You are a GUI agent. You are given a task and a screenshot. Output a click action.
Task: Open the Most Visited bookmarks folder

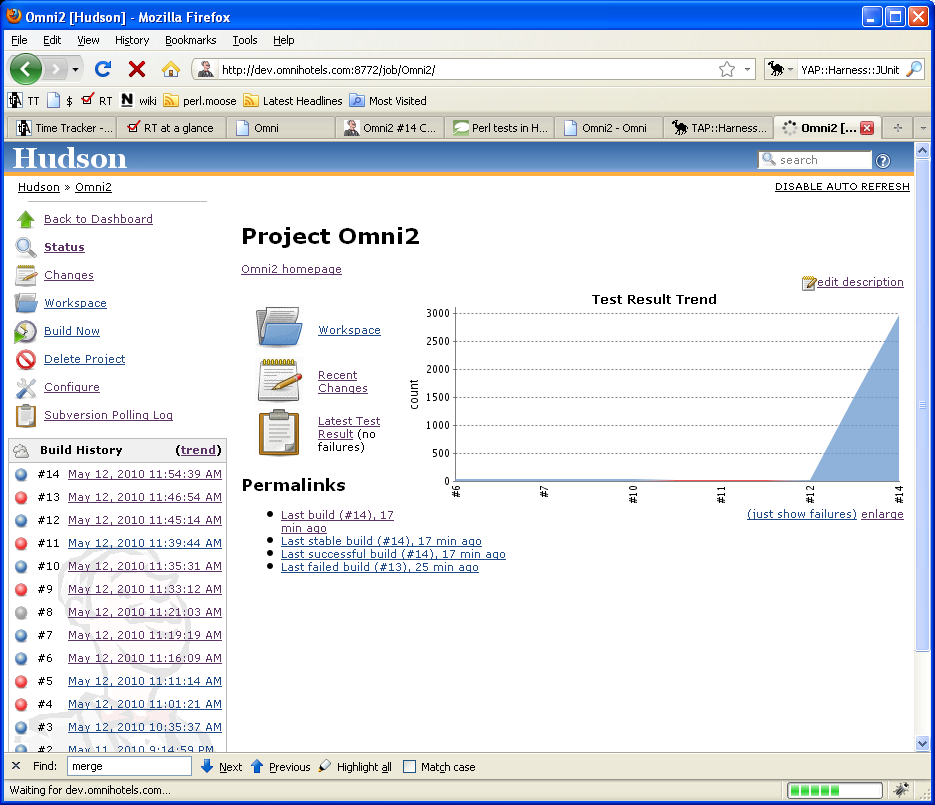click(388, 101)
